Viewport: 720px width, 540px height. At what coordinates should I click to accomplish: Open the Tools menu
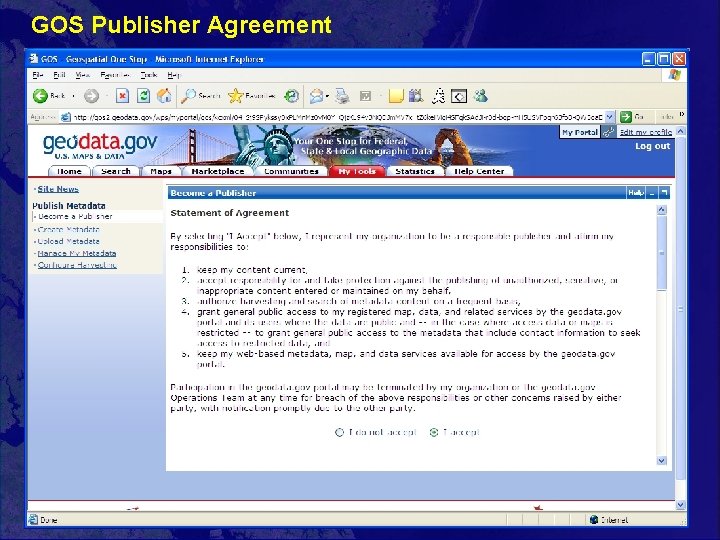[x=149, y=74]
